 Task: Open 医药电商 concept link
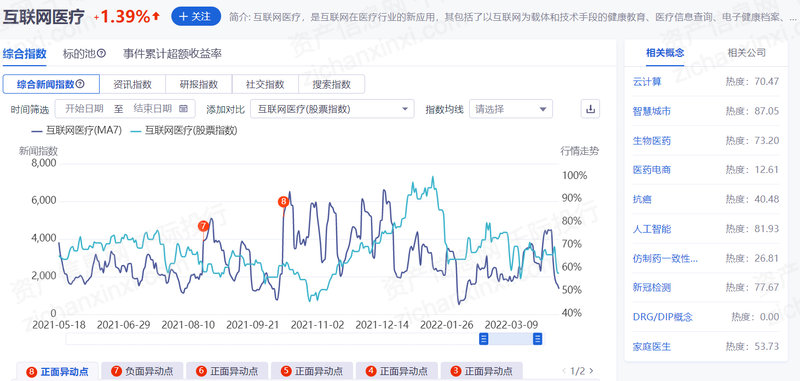(x=652, y=170)
